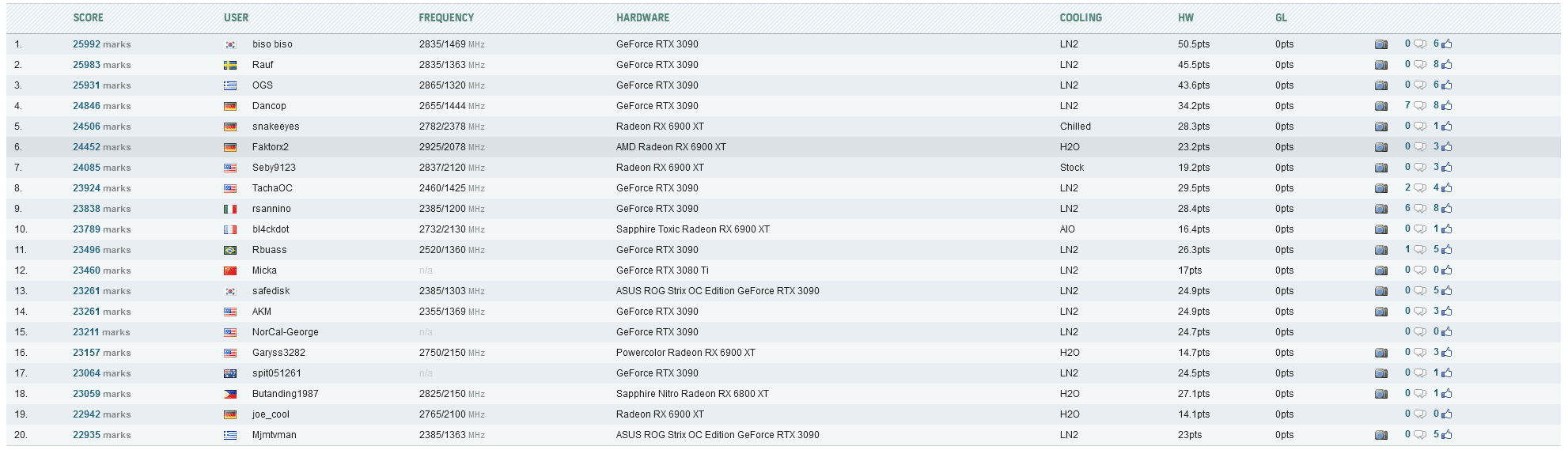Click the South Korea flag beside safedisk
This screenshot has width=1568, height=450.
point(230,291)
